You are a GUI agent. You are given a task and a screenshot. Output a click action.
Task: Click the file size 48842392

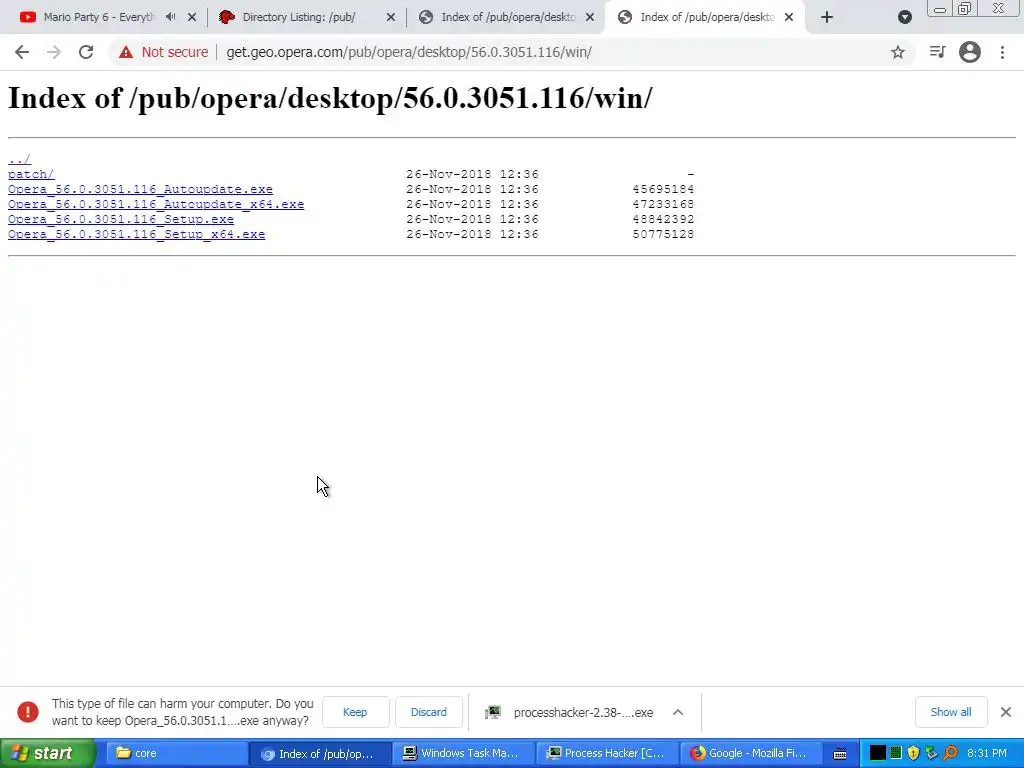[663, 219]
